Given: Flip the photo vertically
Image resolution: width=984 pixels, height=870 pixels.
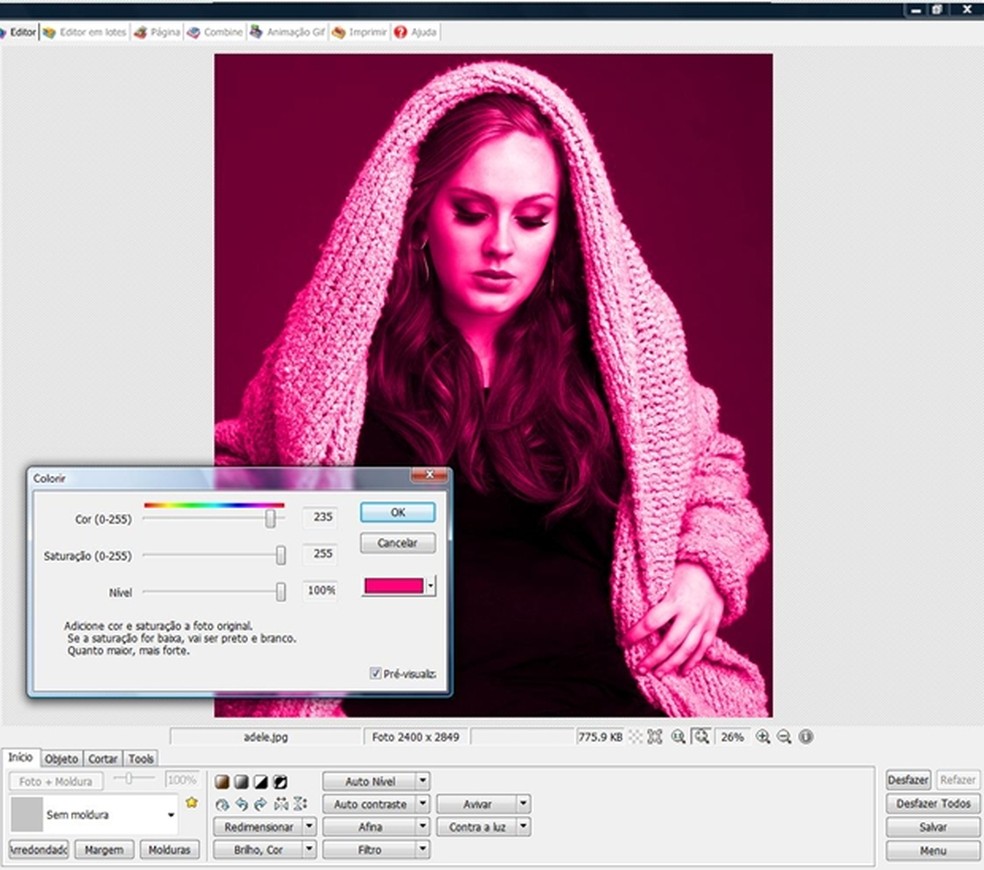Looking at the screenshot, I should (x=301, y=804).
